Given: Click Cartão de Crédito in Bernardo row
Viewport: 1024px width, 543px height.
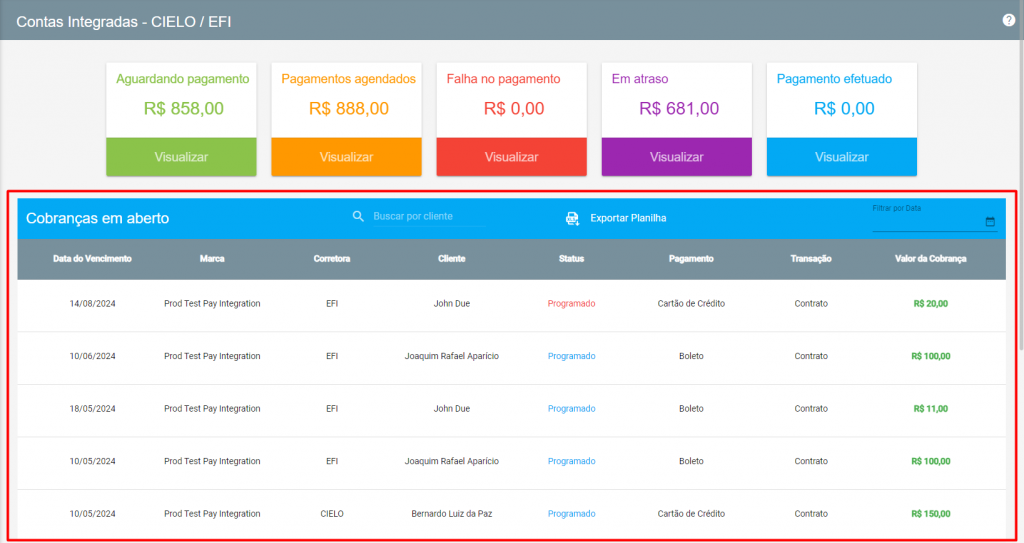Looking at the screenshot, I should (691, 514).
